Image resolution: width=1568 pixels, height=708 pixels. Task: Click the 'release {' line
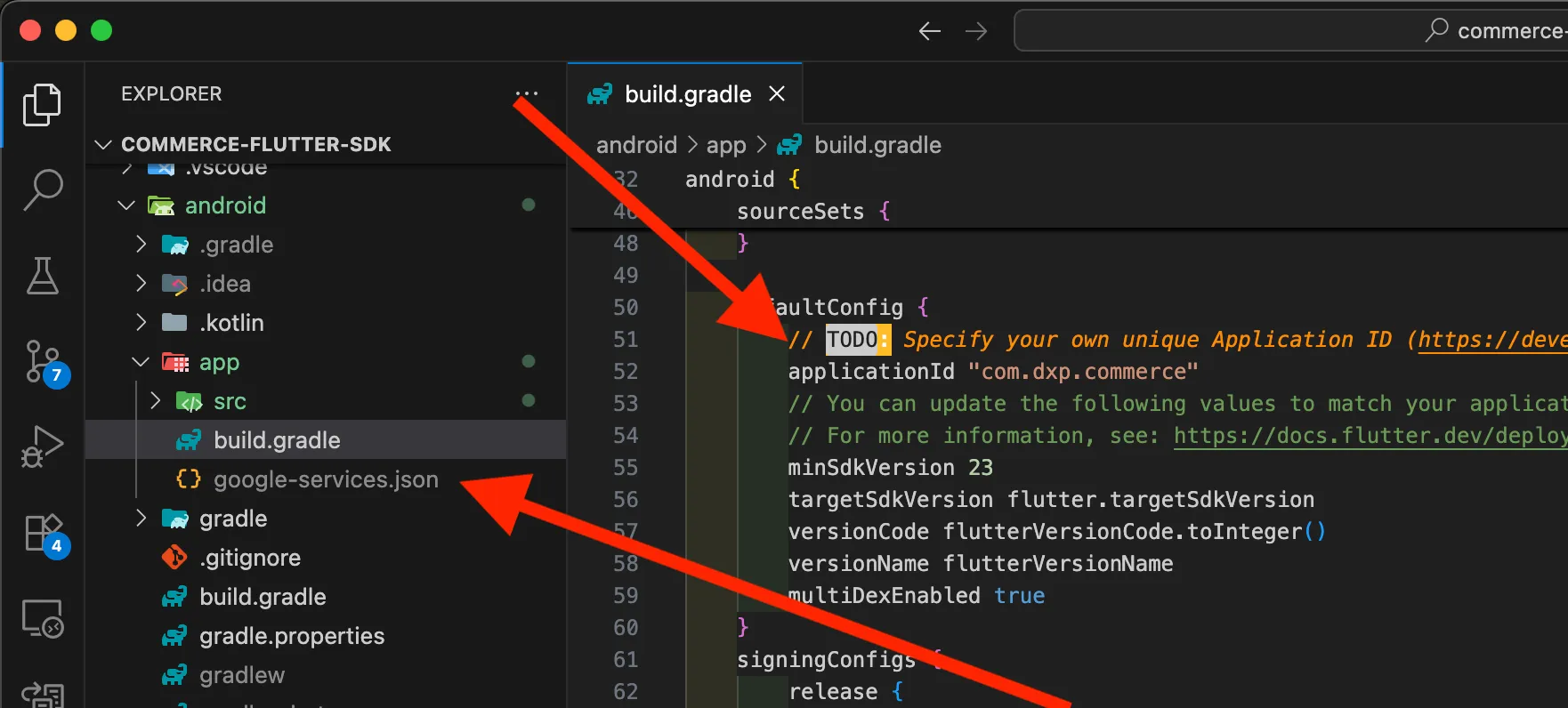(x=846, y=692)
